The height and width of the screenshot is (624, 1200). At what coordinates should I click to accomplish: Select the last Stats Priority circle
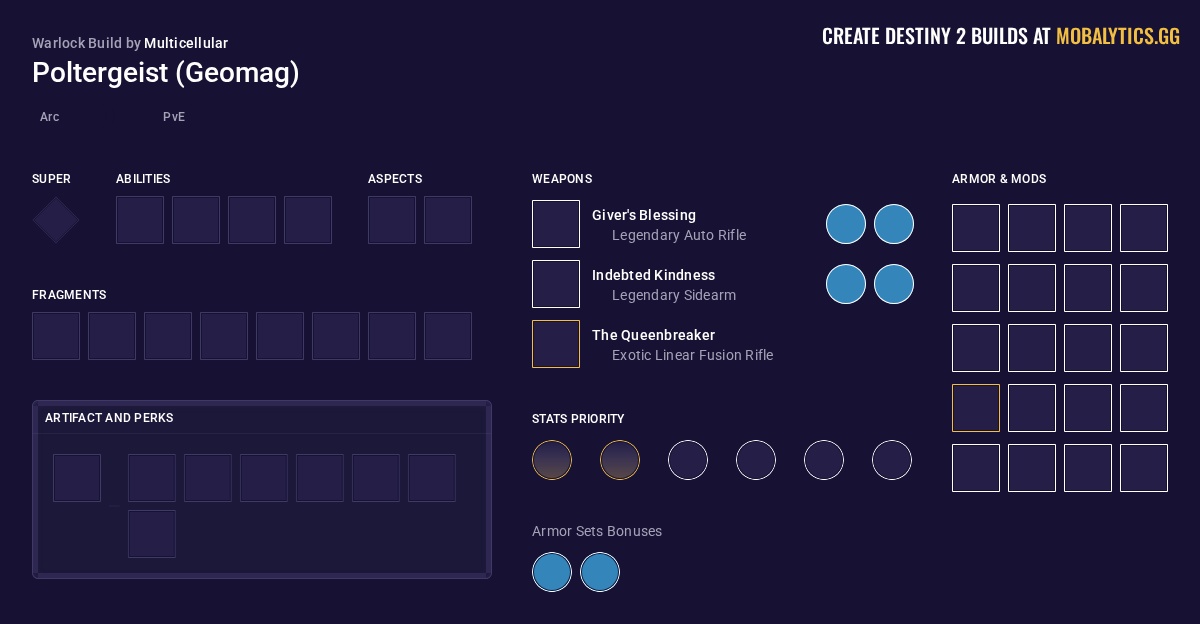click(x=892, y=460)
